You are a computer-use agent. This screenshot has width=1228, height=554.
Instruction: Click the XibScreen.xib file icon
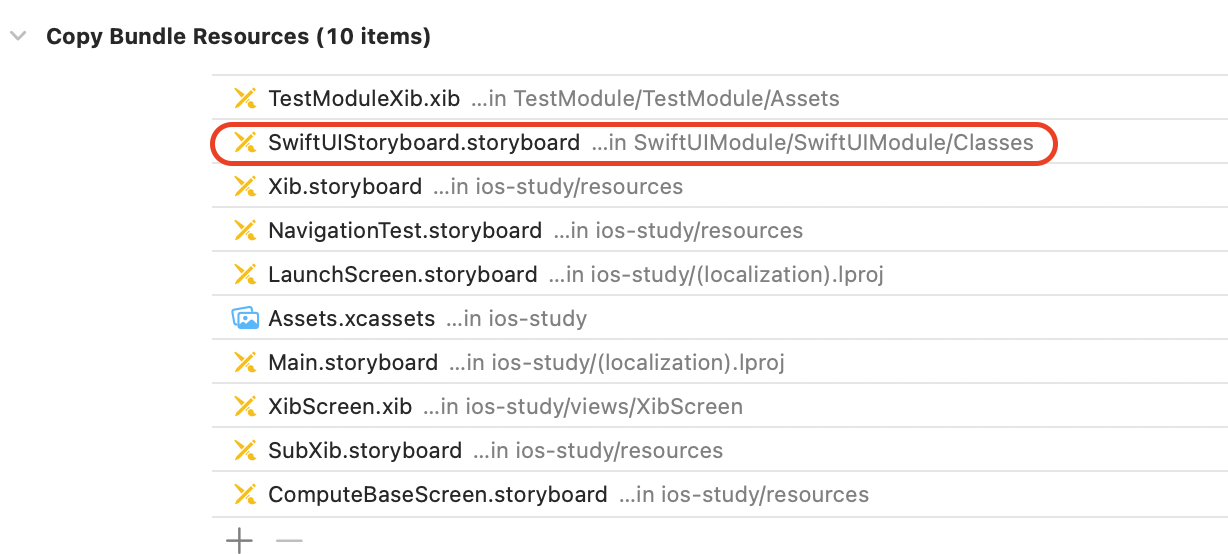[245, 406]
